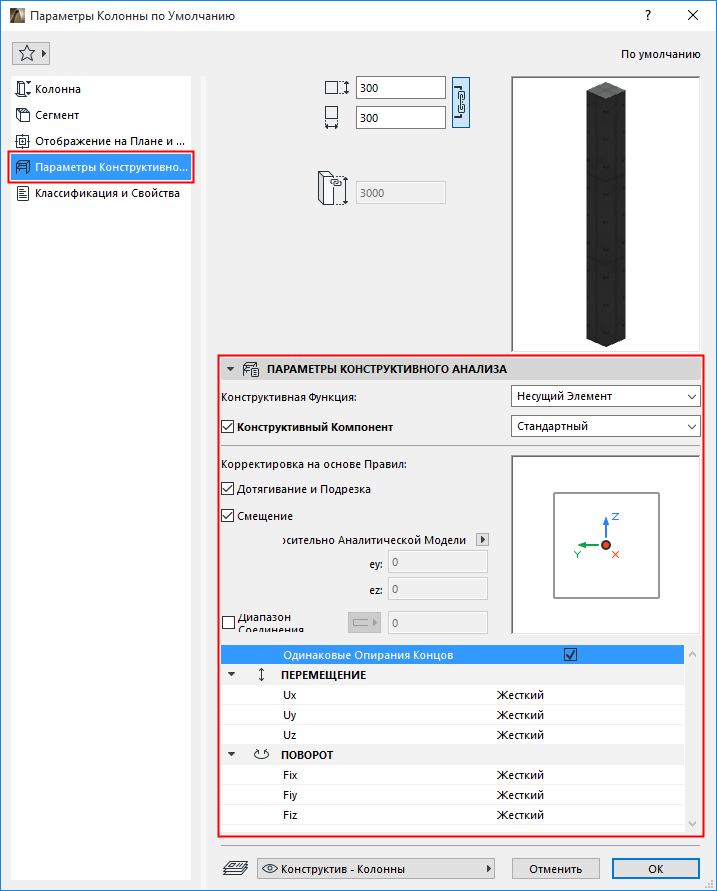Uncheck Конструктивный Компонент checkbox
The height and width of the screenshot is (891, 717).
click(x=227, y=427)
